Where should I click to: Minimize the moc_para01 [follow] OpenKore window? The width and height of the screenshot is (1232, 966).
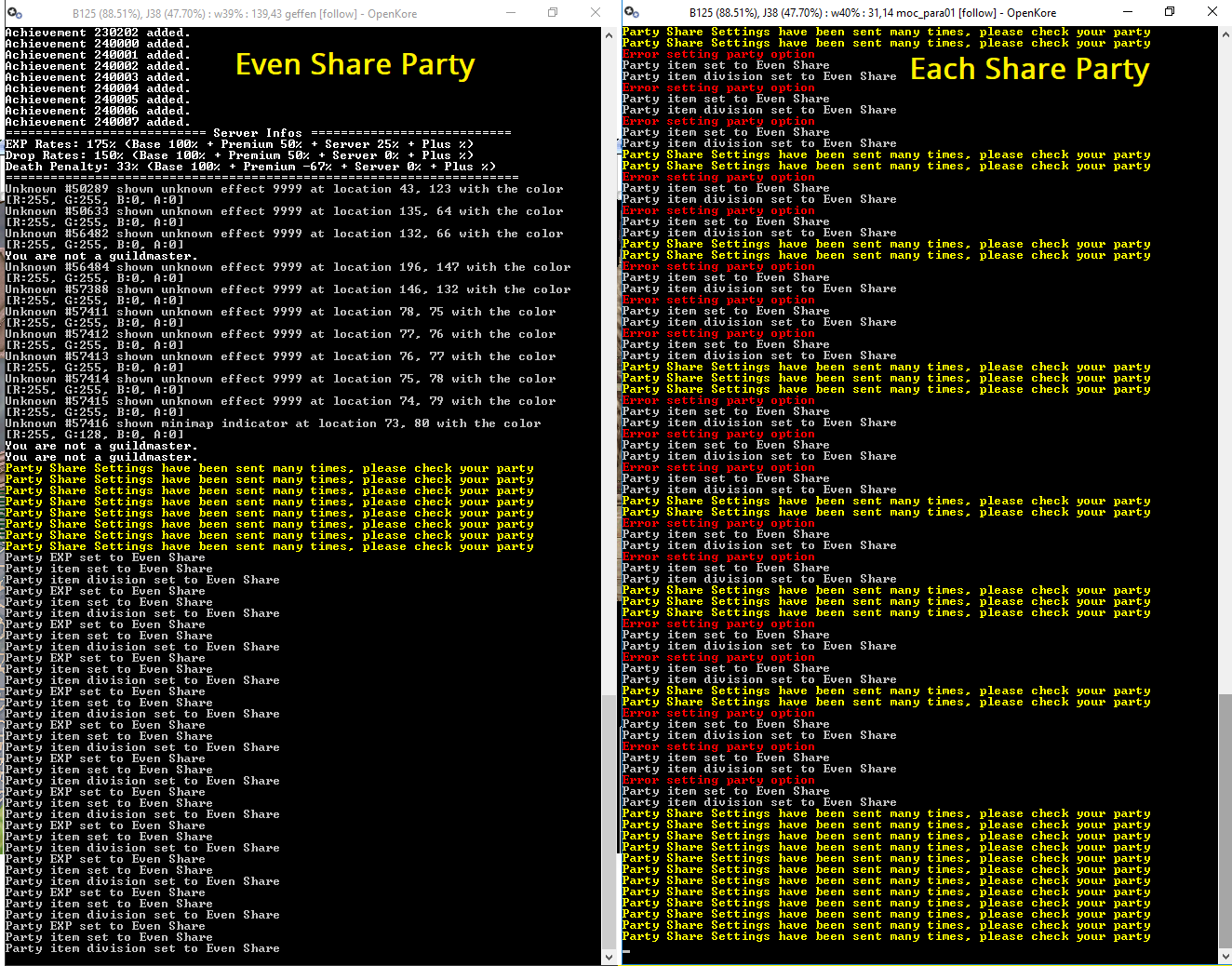1127,11
